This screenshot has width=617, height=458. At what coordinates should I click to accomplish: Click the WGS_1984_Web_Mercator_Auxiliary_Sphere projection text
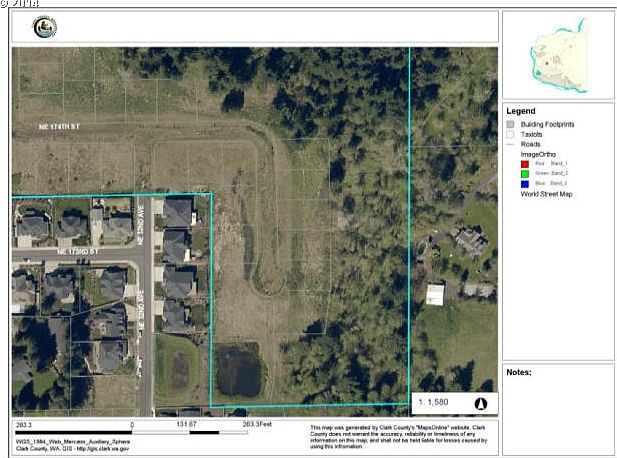click(x=73, y=441)
